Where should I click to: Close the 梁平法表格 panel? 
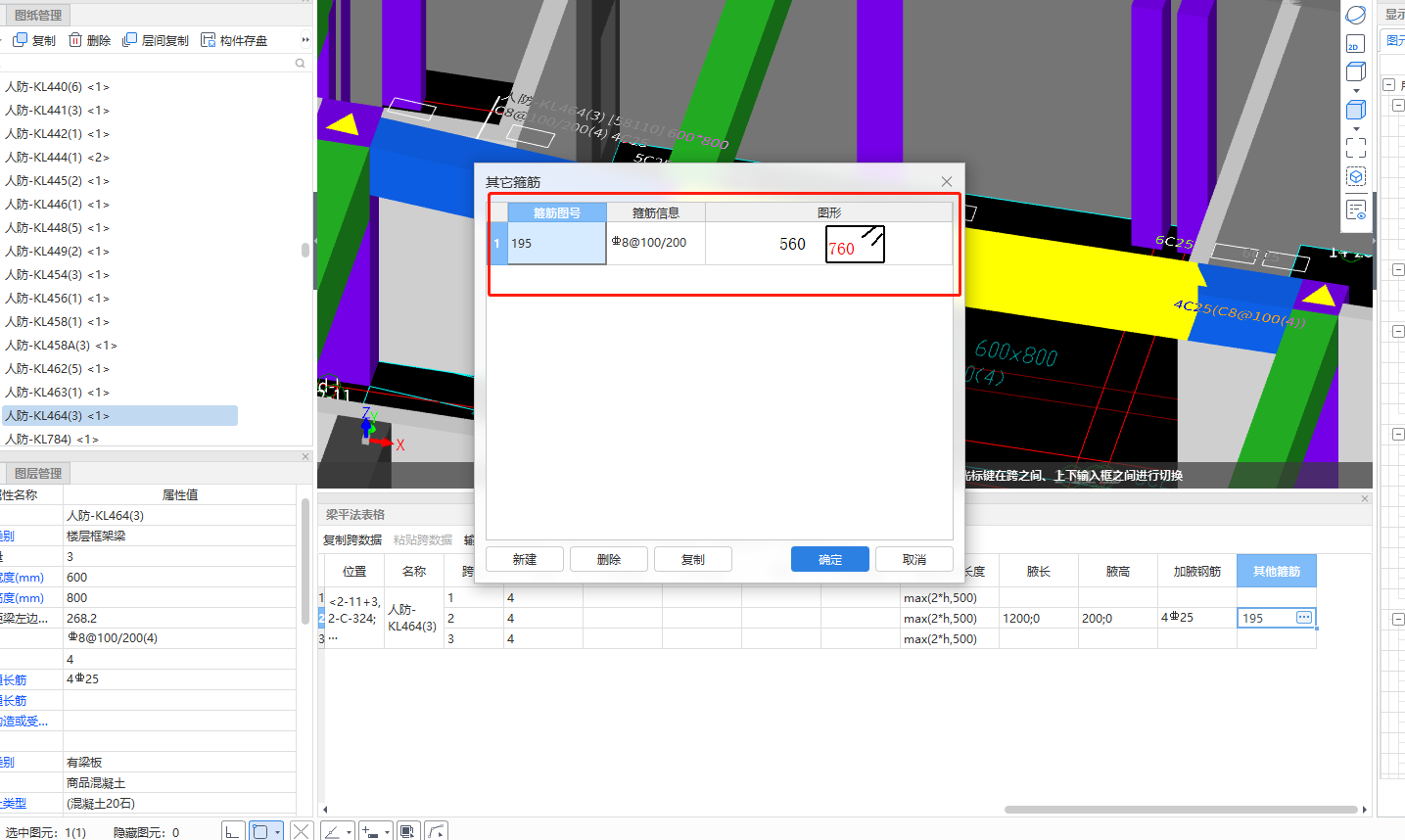click(x=1365, y=498)
